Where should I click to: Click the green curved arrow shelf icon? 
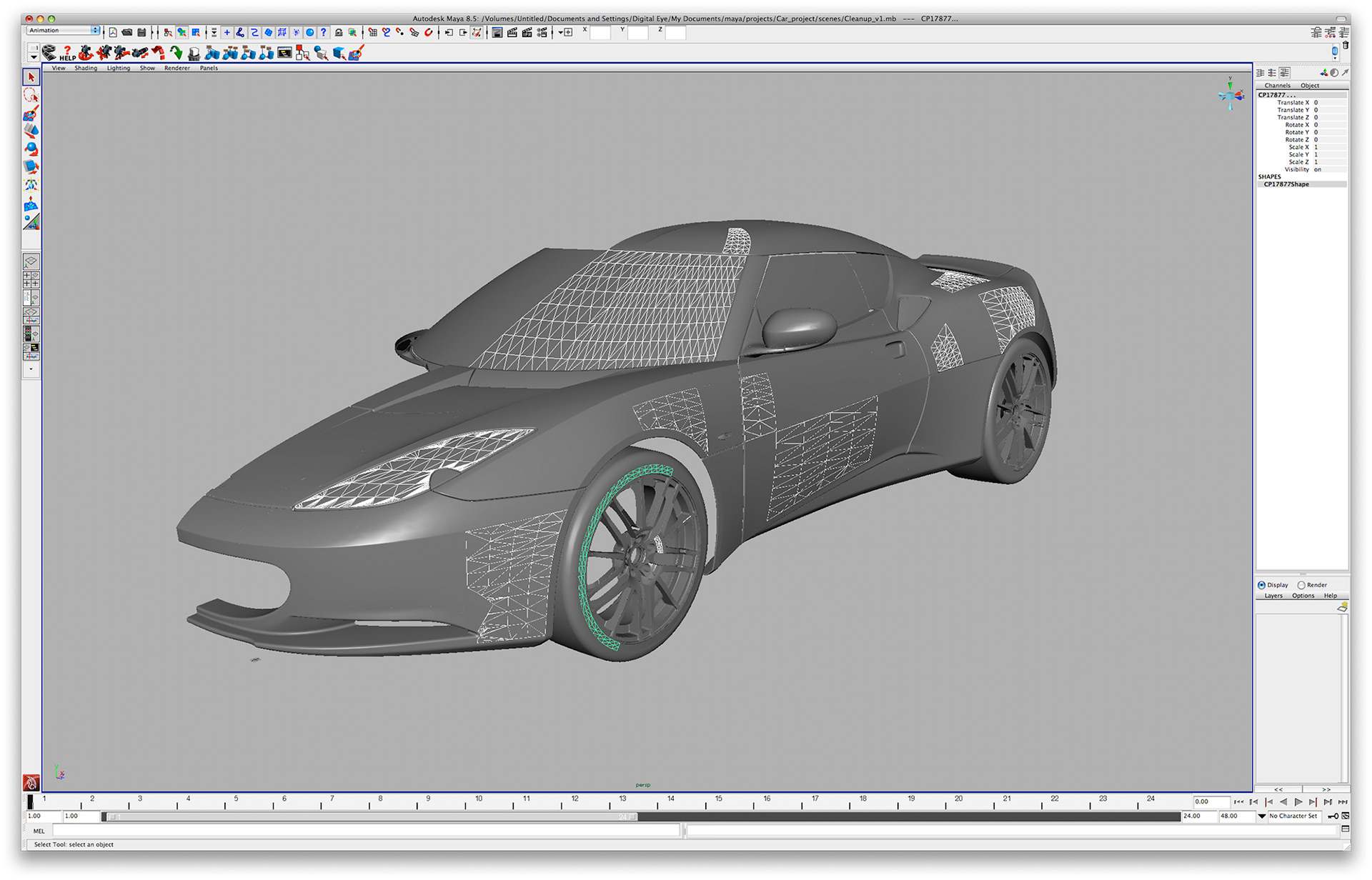click(176, 53)
